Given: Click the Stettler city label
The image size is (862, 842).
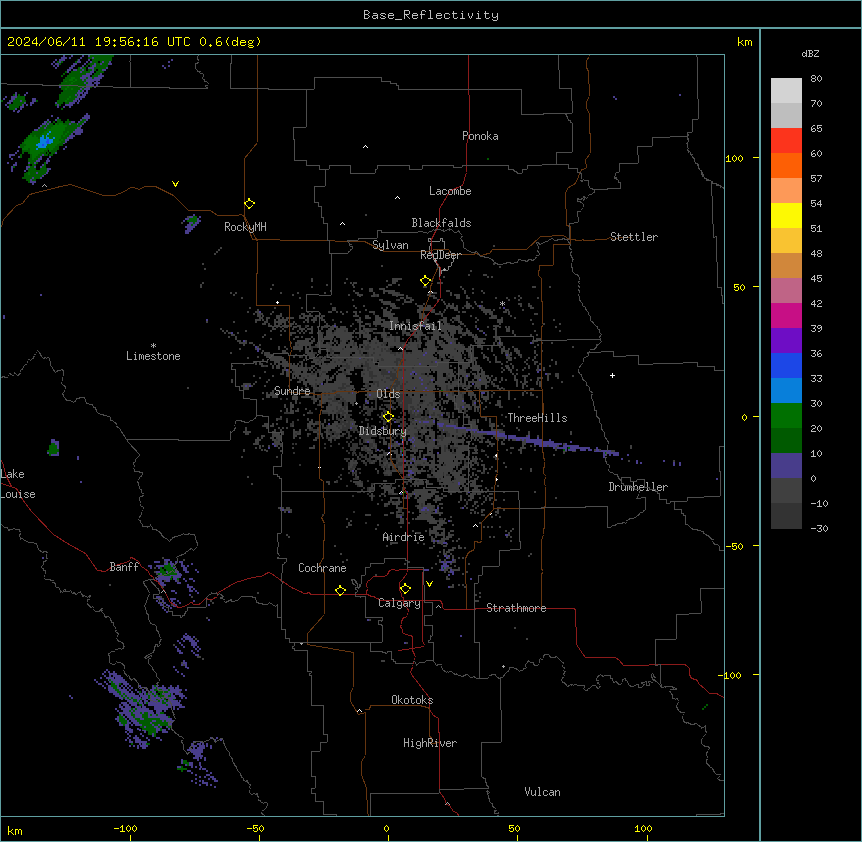Looking at the screenshot, I should 633,237.
